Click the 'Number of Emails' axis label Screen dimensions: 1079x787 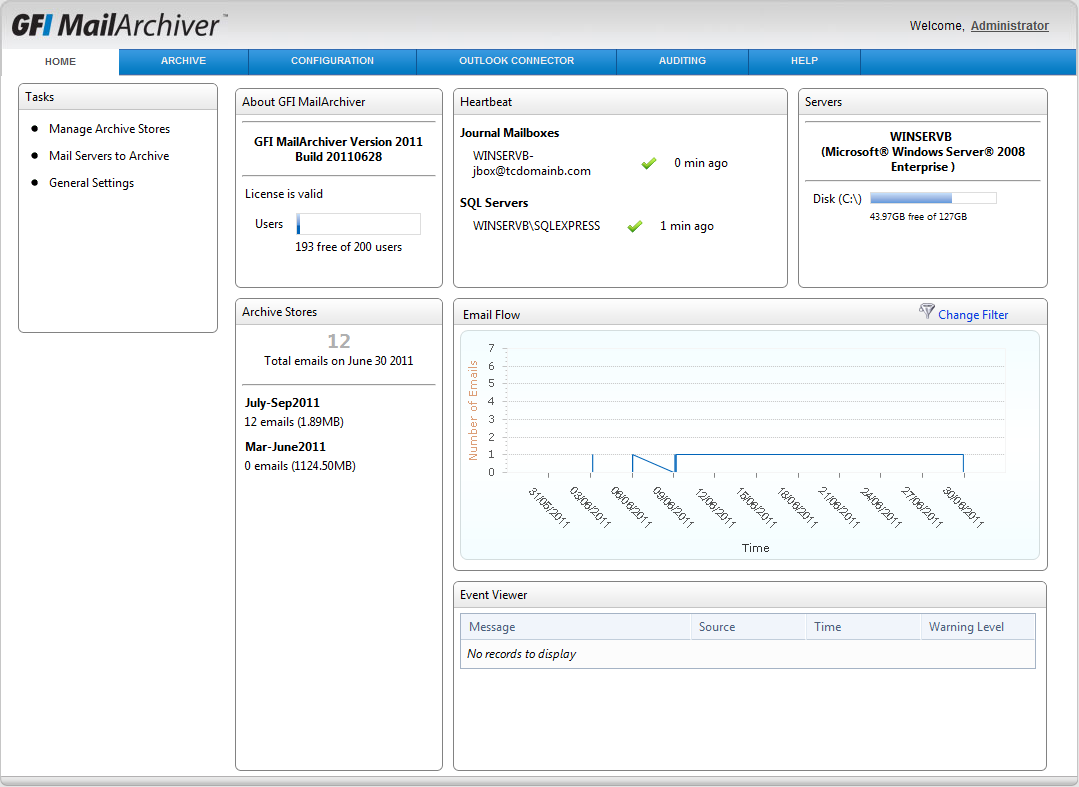(473, 411)
